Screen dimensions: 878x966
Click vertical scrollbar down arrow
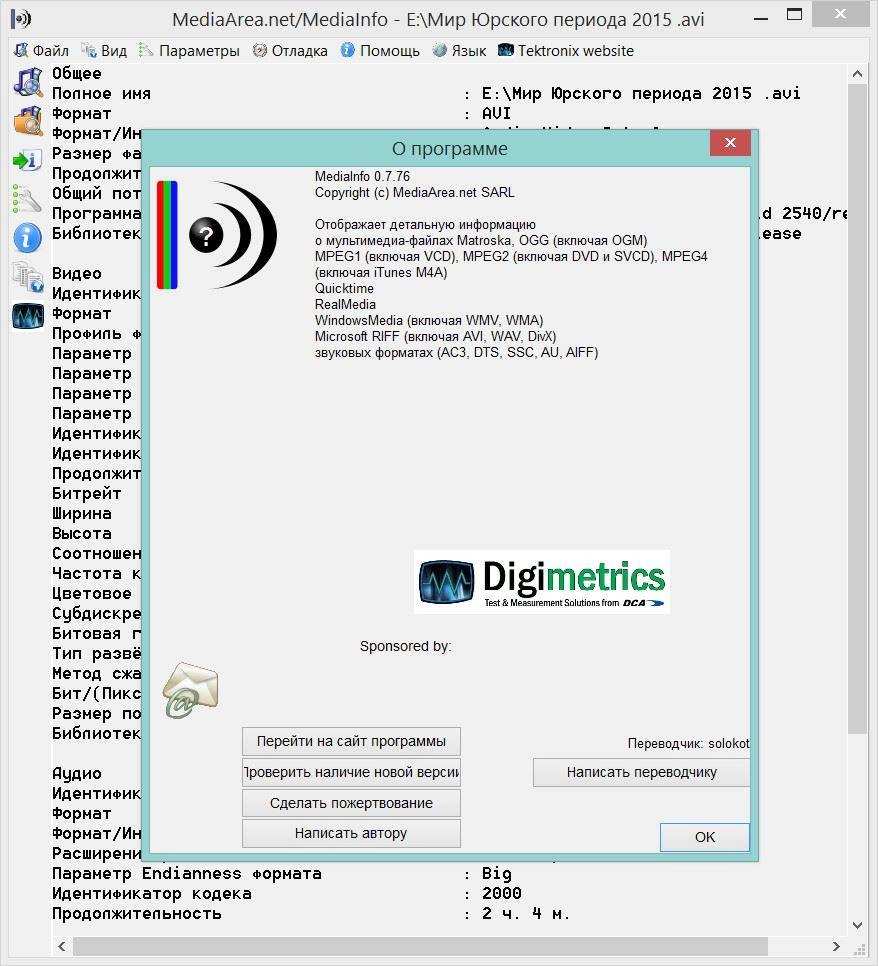coord(857,925)
